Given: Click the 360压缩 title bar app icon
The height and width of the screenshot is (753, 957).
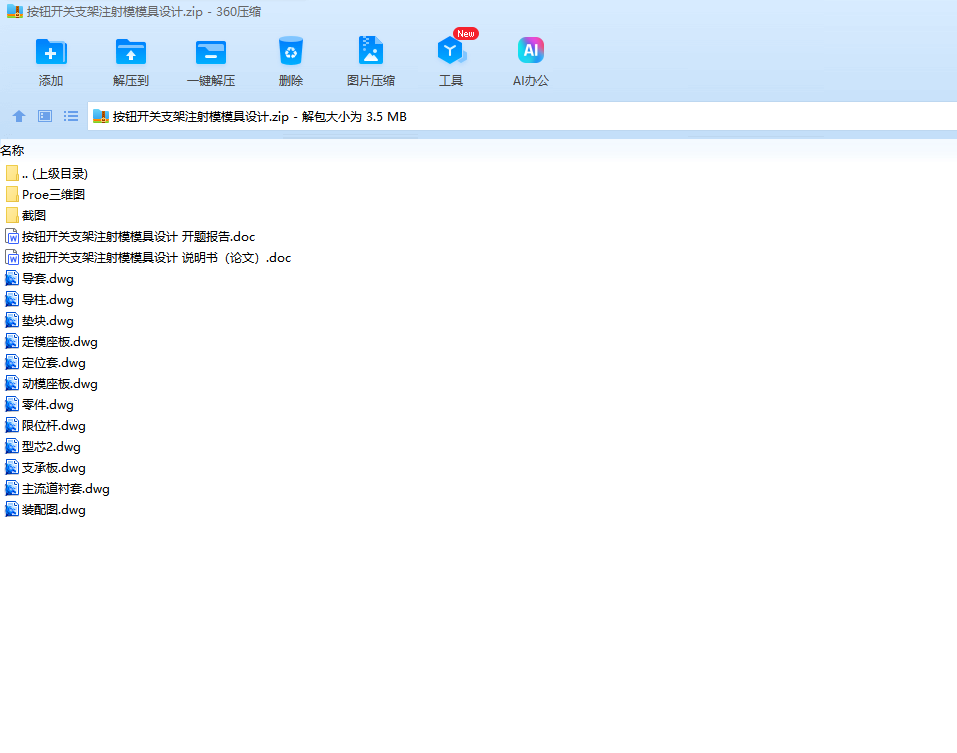Looking at the screenshot, I should [15, 12].
